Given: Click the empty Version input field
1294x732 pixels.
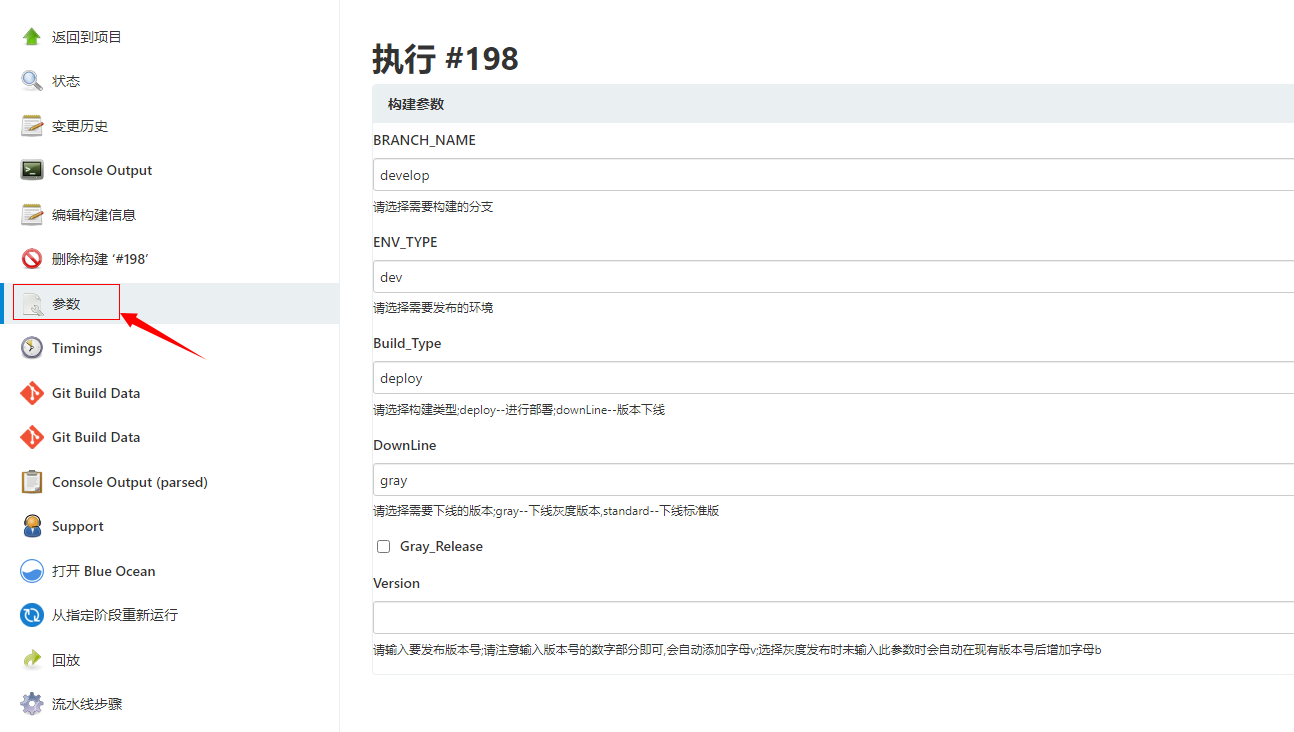Looking at the screenshot, I should pos(833,617).
